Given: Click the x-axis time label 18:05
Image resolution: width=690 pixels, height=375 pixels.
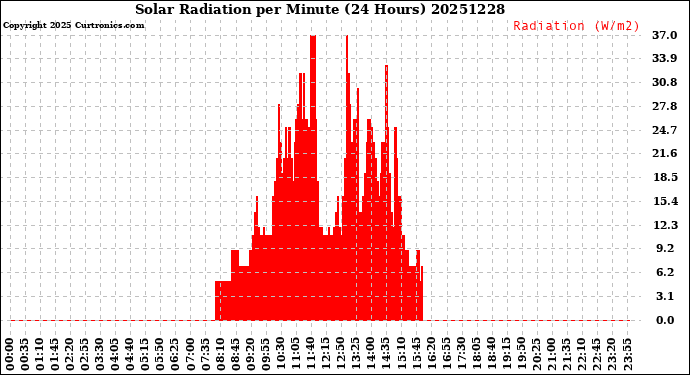Looking at the screenshot, I should (x=477, y=355).
